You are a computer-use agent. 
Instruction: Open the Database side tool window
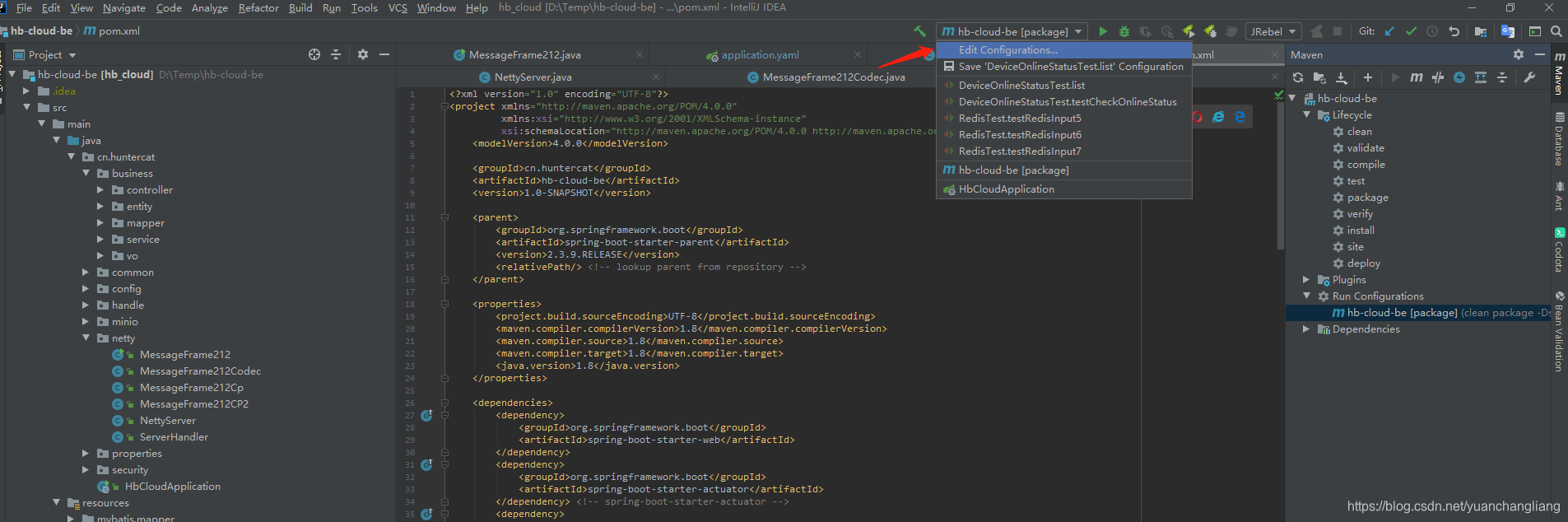pyautogui.click(x=1559, y=139)
